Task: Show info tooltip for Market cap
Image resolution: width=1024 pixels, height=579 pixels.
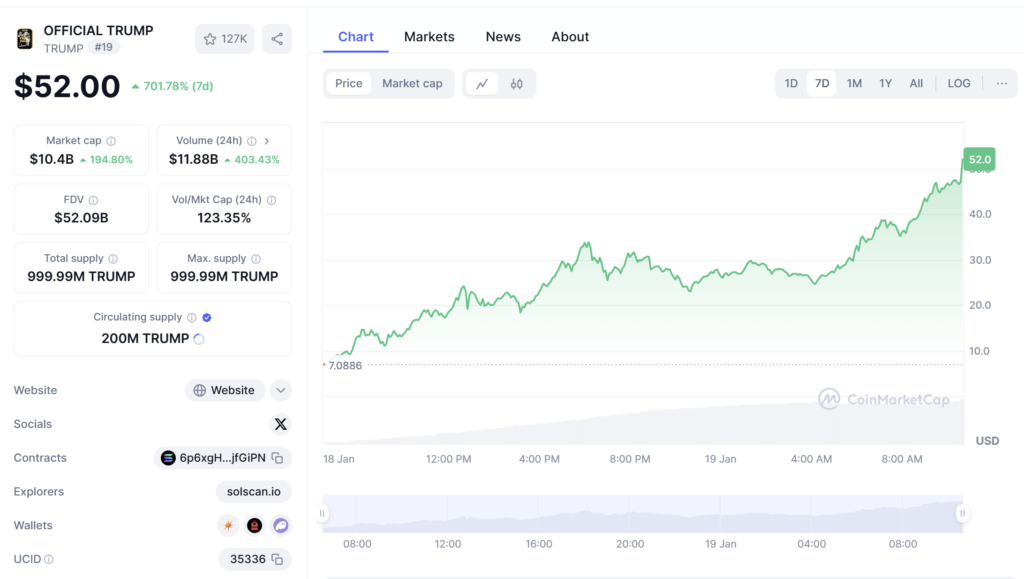Action: click(x=111, y=142)
